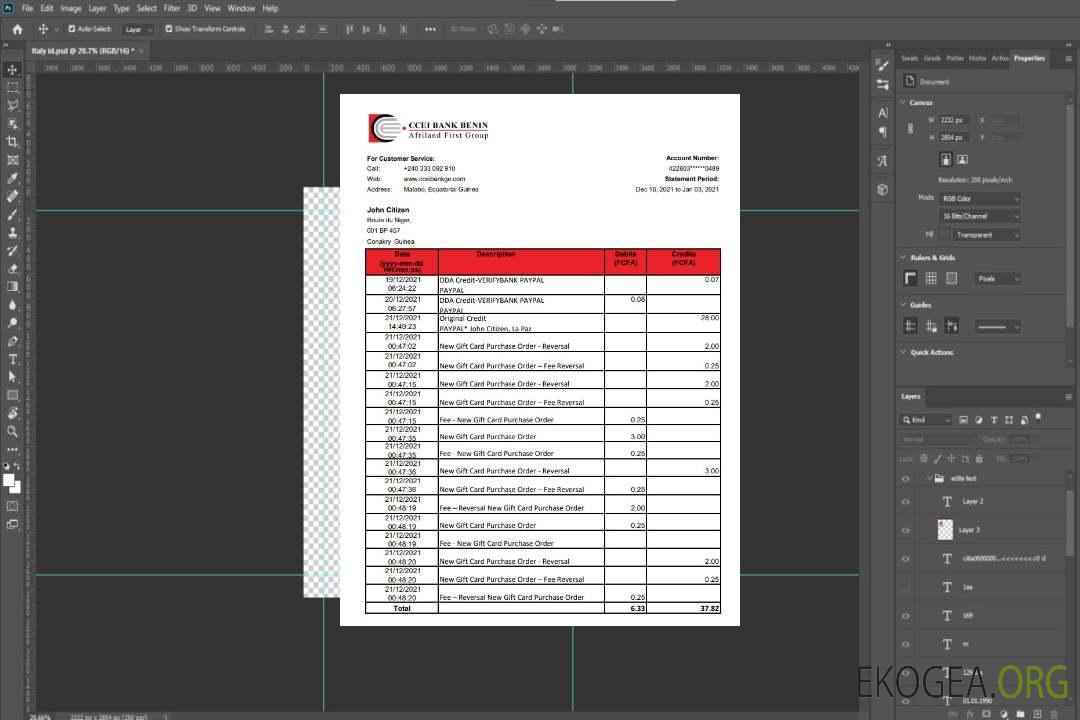This screenshot has width=1080, height=720.
Task: Swap foreground and background colors
Action: click(17, 466)
